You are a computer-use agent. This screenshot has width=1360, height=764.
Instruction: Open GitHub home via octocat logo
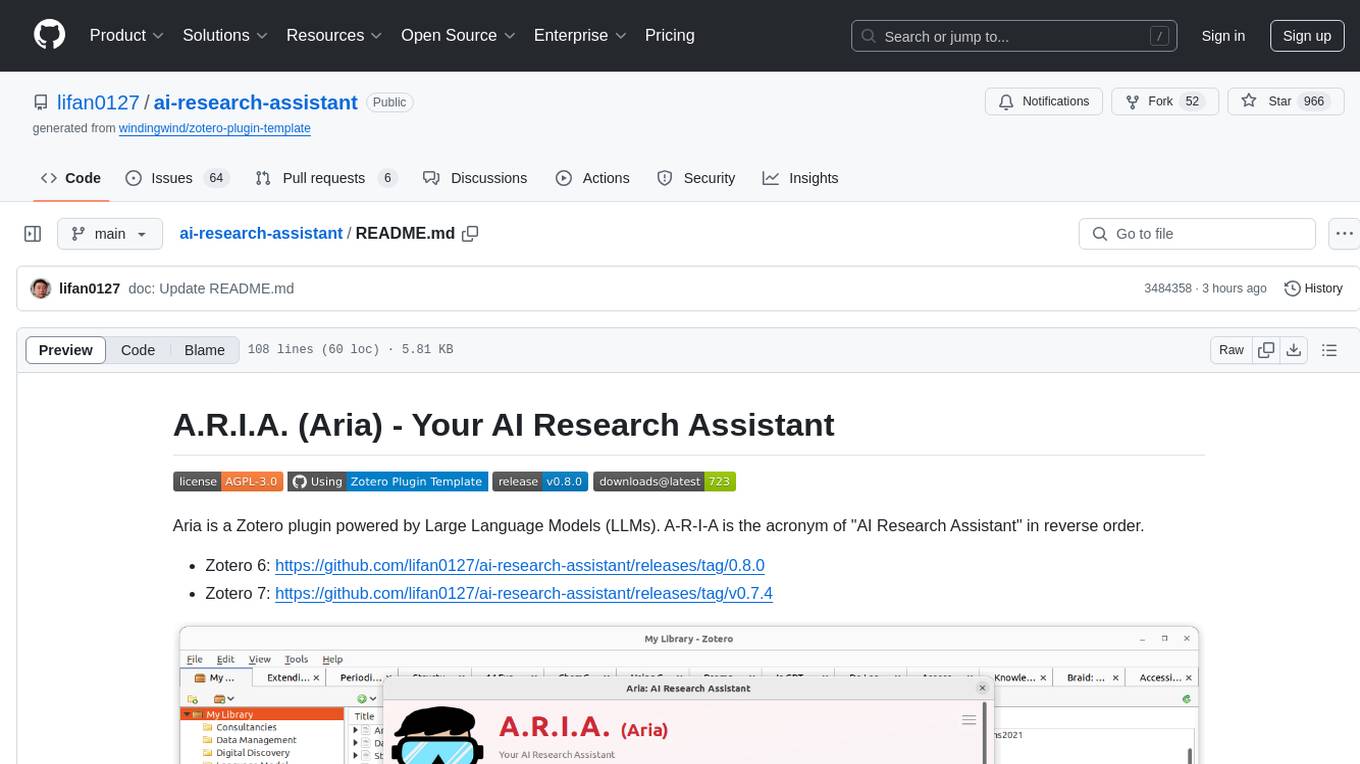49,35
